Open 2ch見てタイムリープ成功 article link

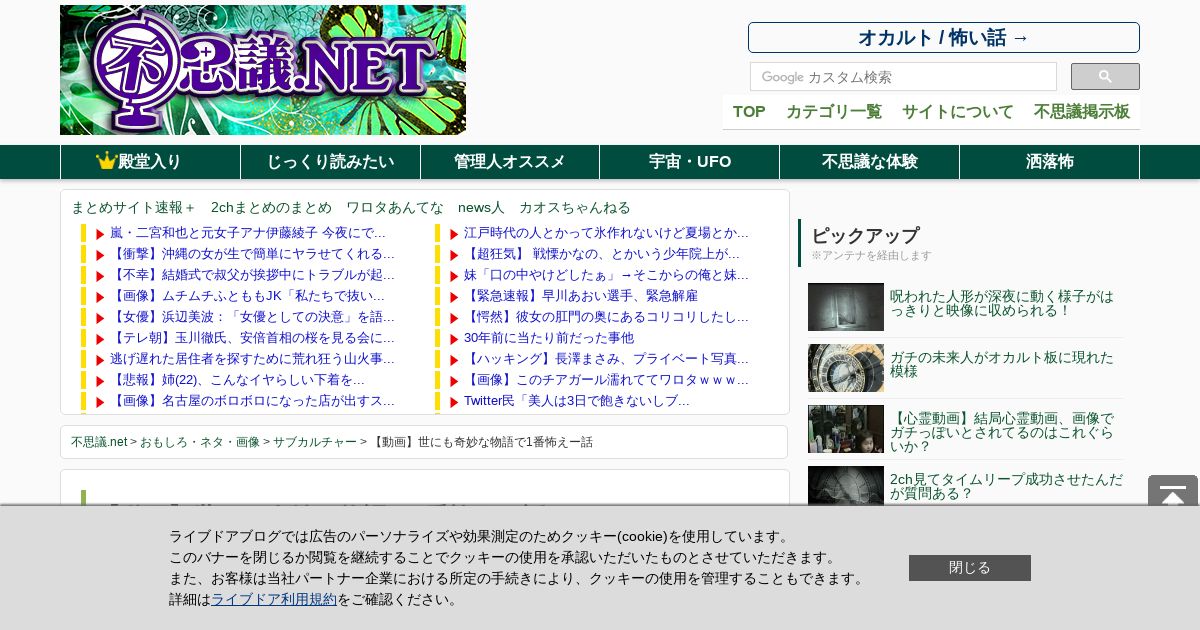(1006, 486)
